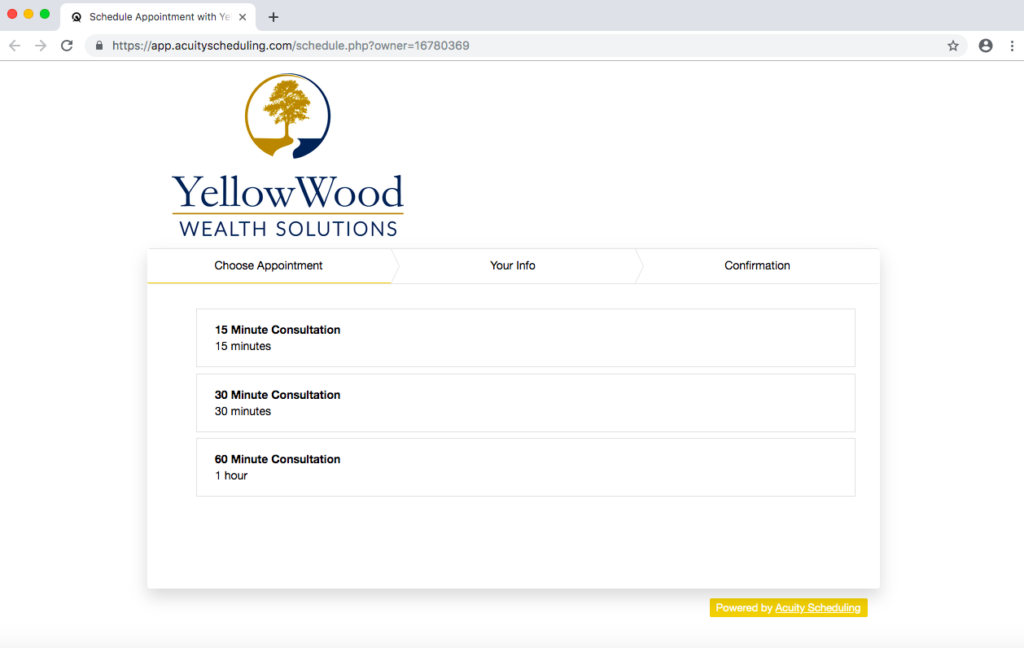The image size is (1024, 648).
Task: Maximize the browser window with green button
Action: tap(45, 14)
